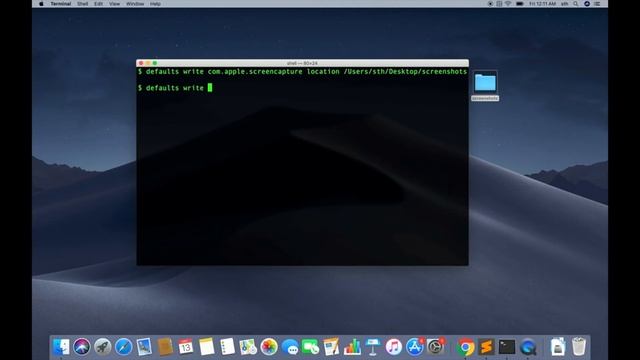Launch Siri from the Dock
Viewport: 640px width, 360px height.
pyautogui.click(x=82, y=347)
